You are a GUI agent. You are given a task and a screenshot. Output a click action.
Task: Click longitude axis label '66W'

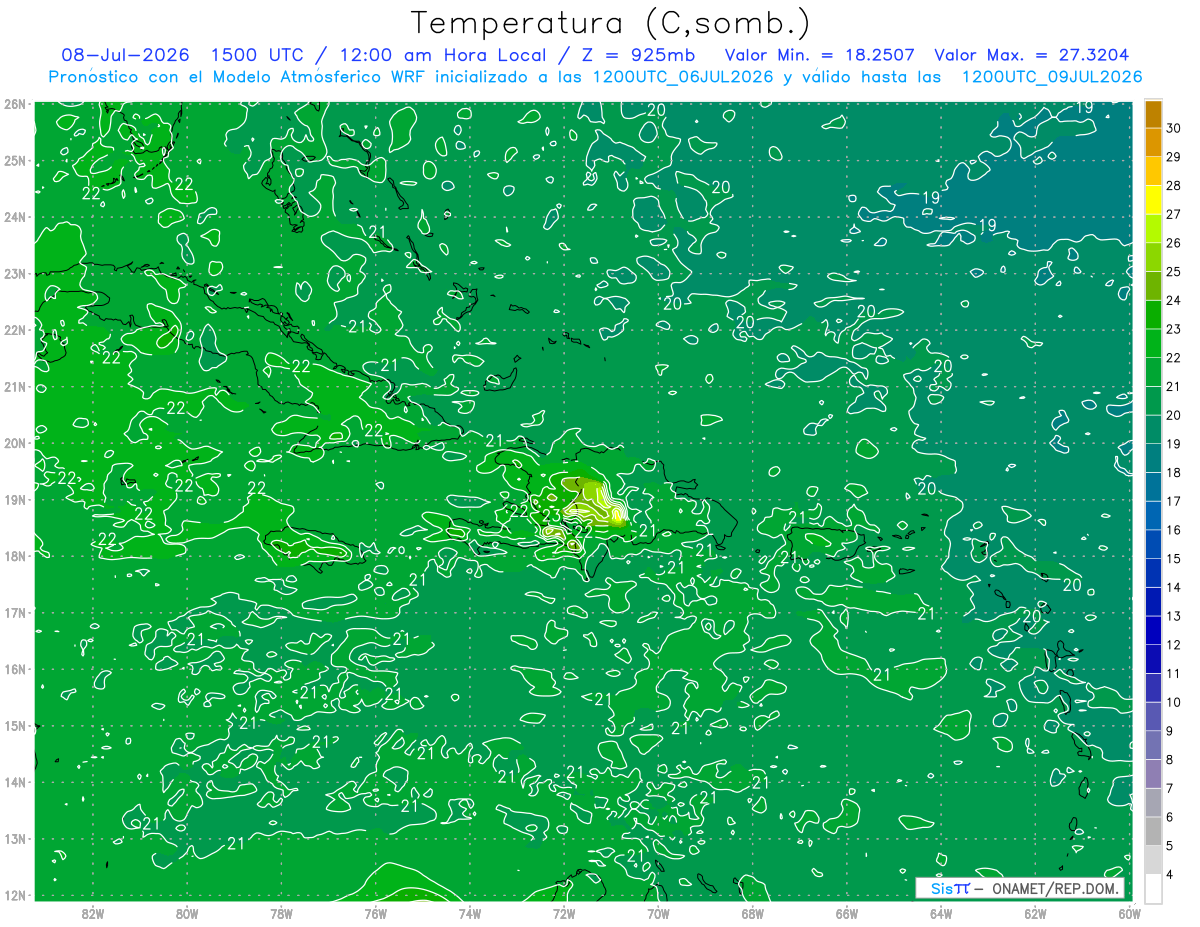tap(846, 913)
